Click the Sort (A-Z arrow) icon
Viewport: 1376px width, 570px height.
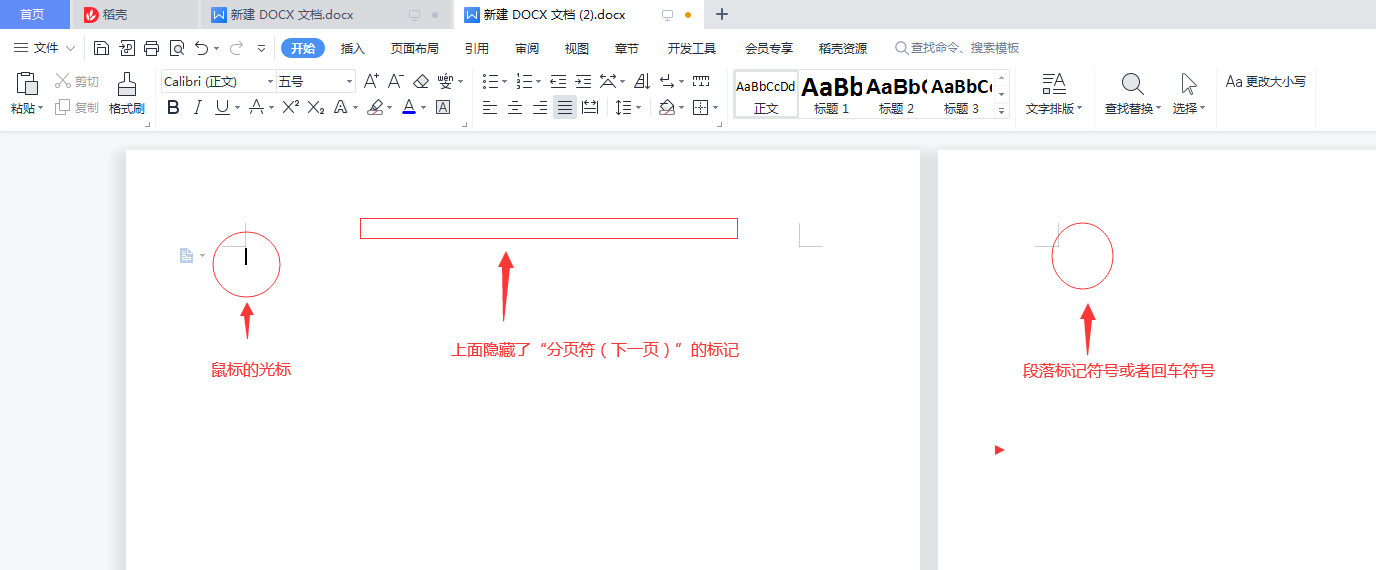[642, 81]
